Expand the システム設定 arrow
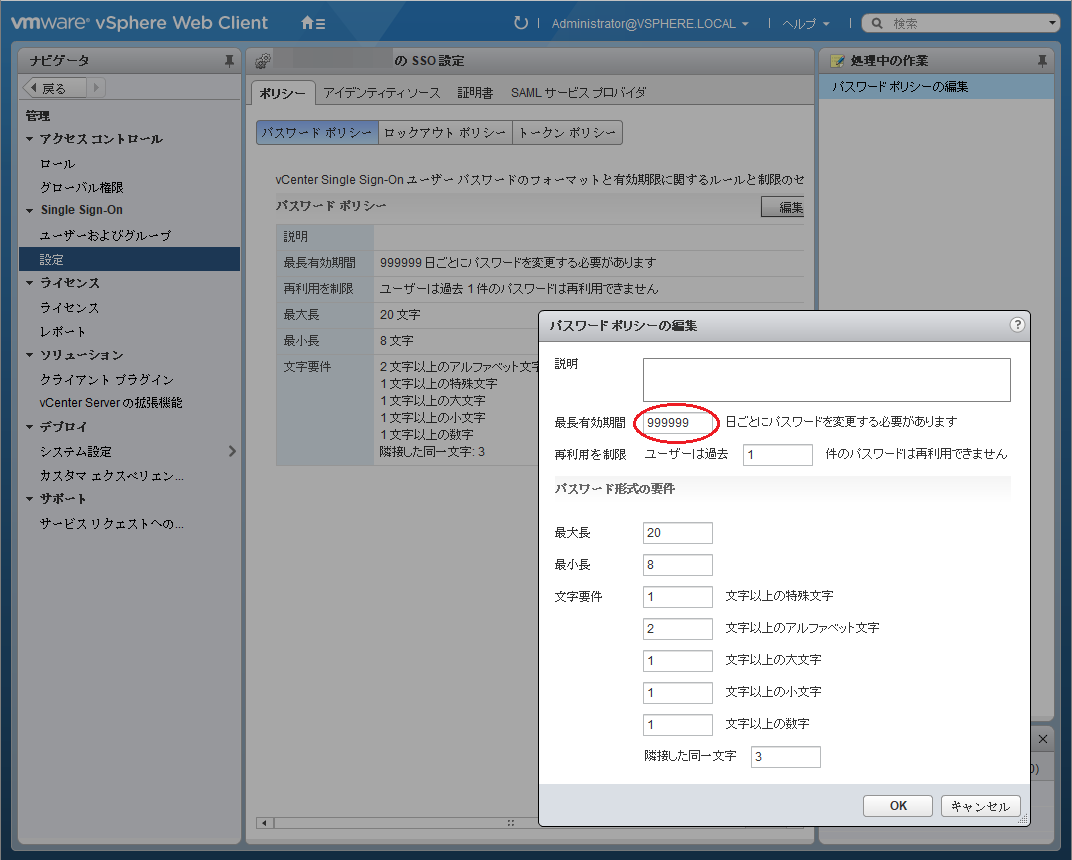The width and height of the screenshot is (1072, 860). (232, 451)
